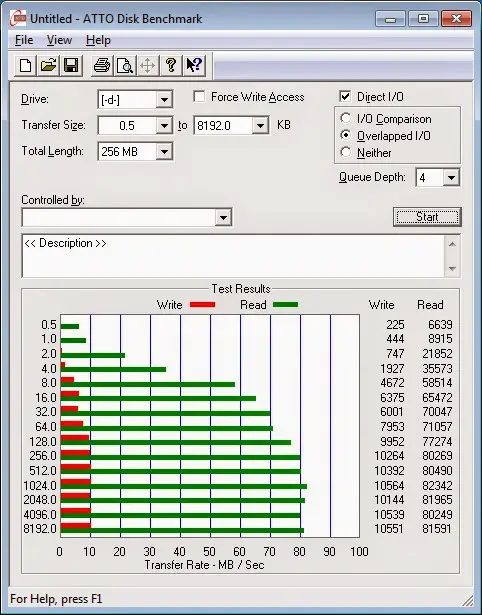Activate the context help arrow-question icon
Viewport: 482px width, 615px height.
pyautogui.click(x=194, y=66)
